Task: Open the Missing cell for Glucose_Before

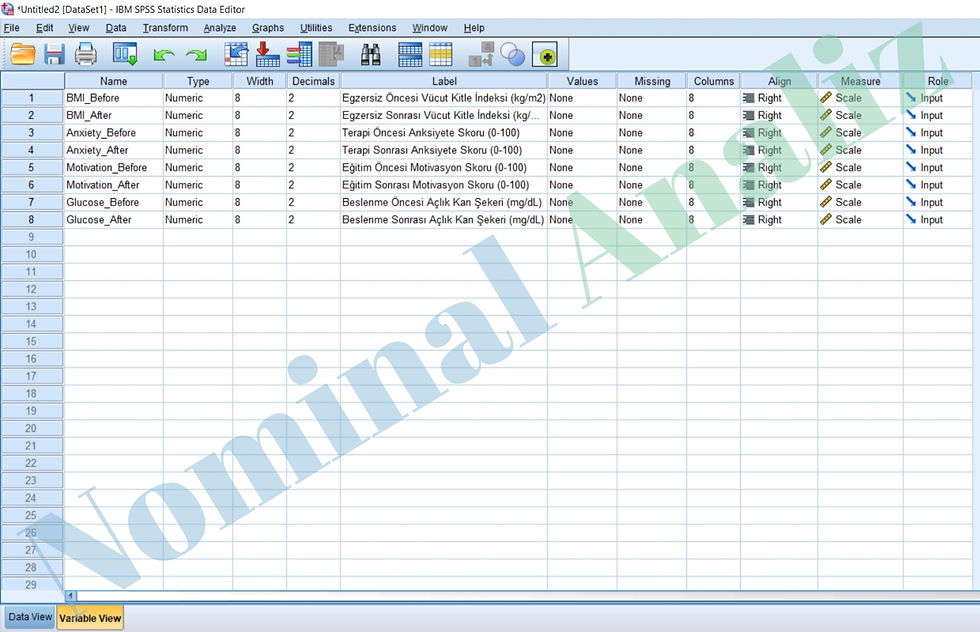Action: pyautogui.click(x=651, y=203)
